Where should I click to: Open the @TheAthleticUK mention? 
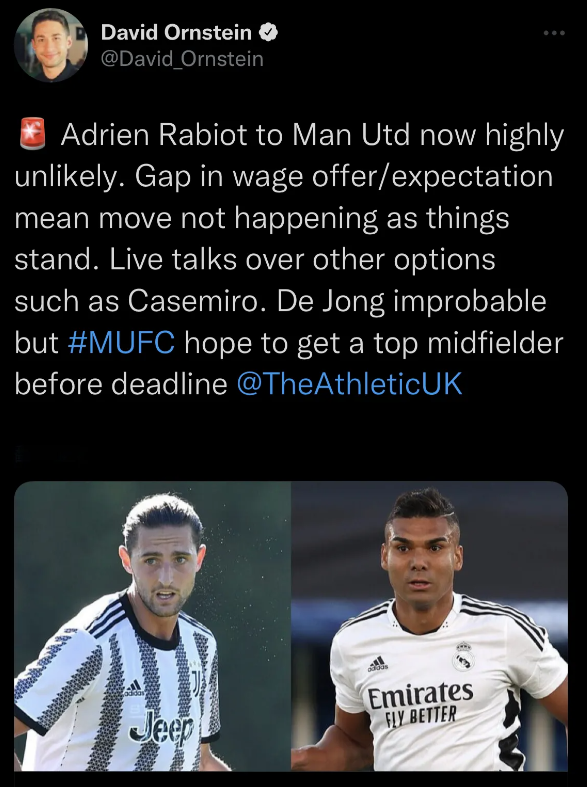click(x=349, y=384)
